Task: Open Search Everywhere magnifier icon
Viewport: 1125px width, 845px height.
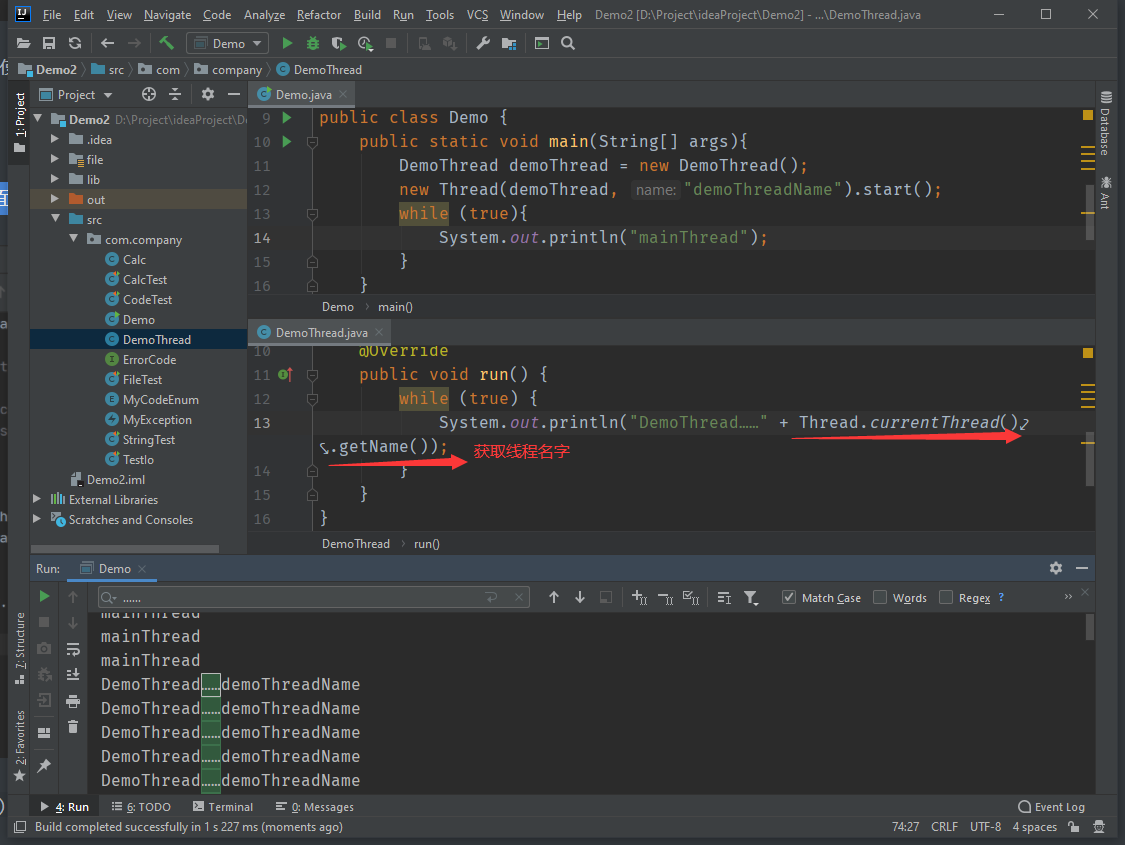Action: pyautogui.click(x=568, y=43)
